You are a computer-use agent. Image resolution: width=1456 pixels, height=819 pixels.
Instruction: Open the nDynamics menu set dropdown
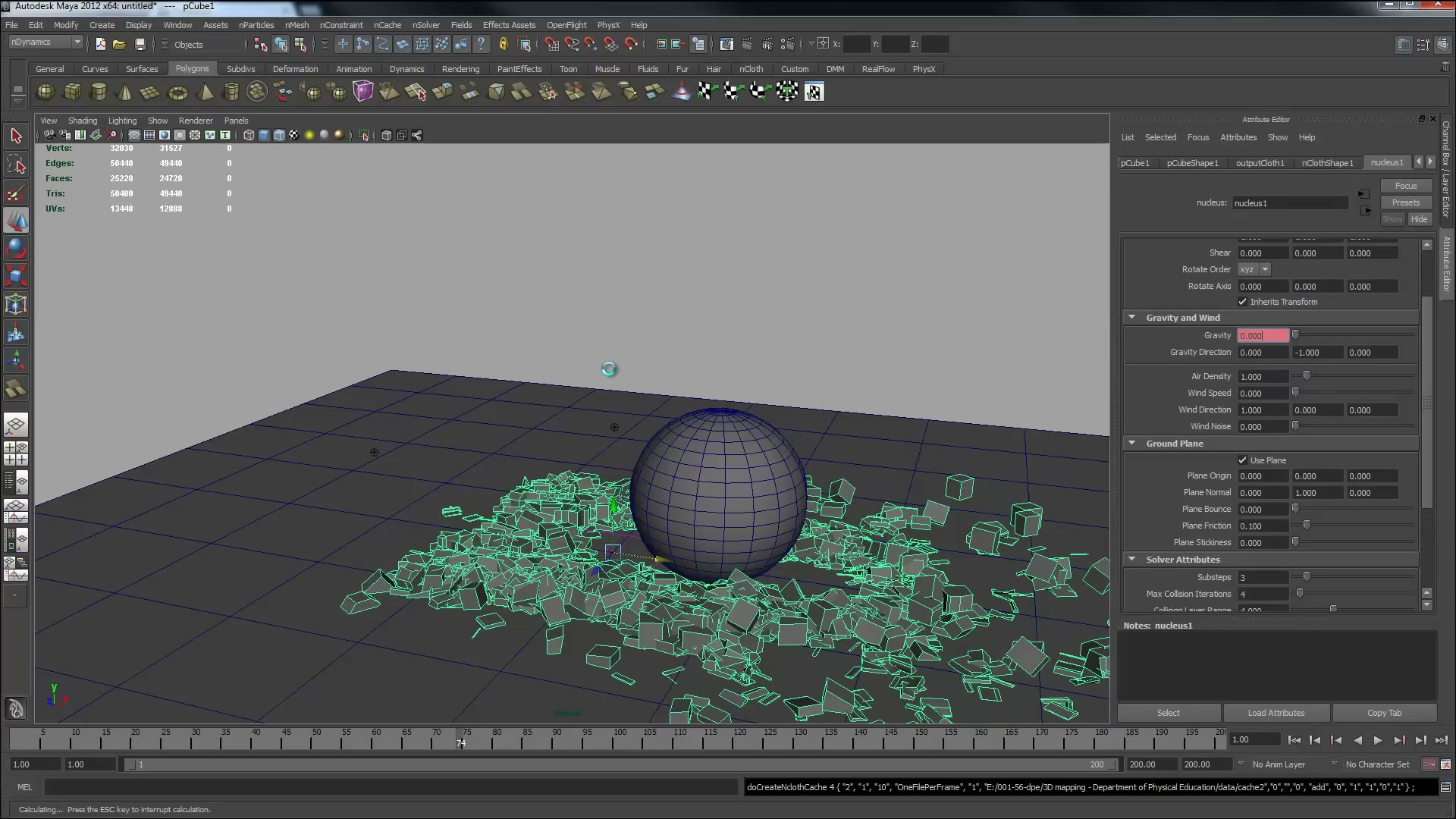pos(45,42)
